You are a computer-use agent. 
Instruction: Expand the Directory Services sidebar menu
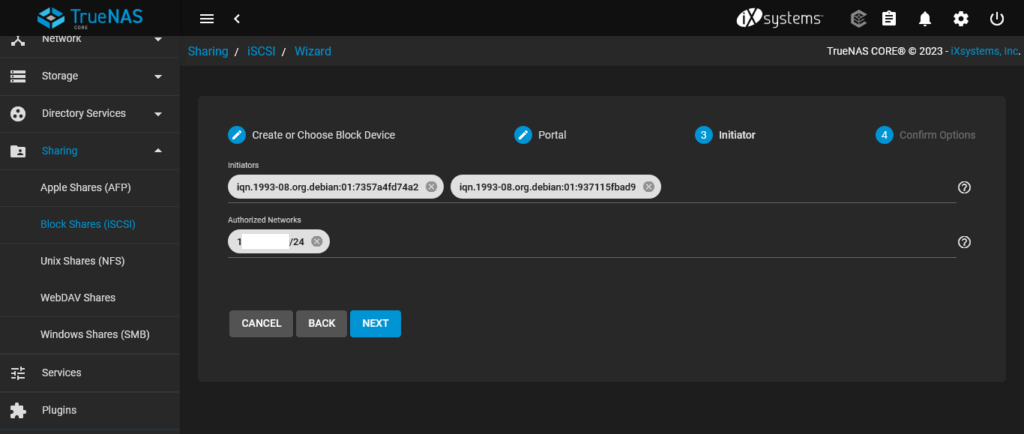(x=90, y=113)
